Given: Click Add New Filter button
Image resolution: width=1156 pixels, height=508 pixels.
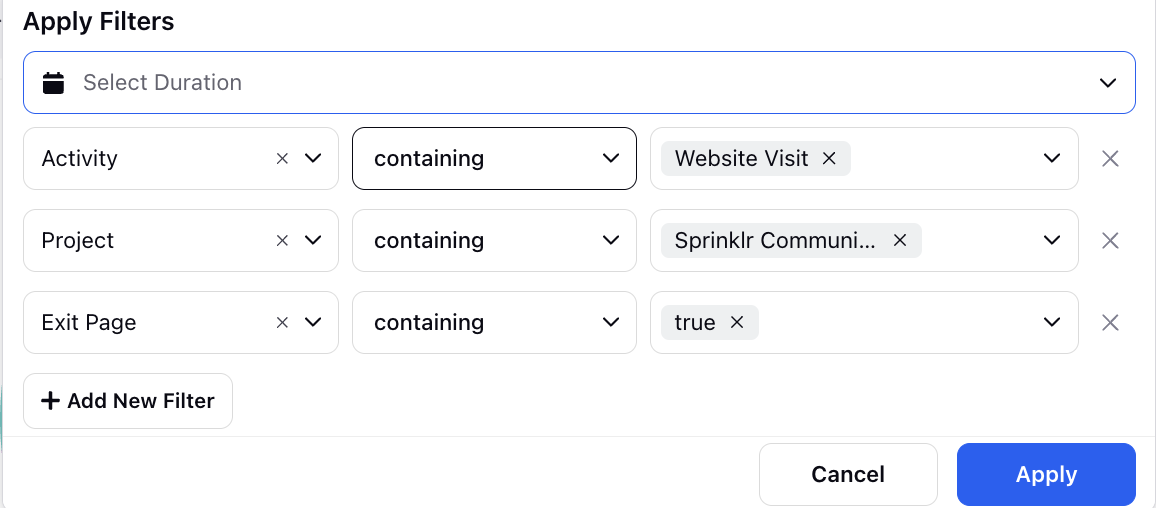Looking at the screenshot, I should pos(128,401).
